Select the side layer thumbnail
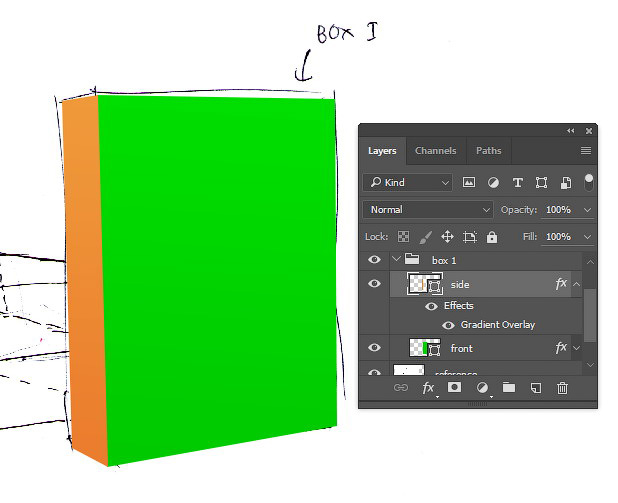The width and height of the screenshot is (618, 503). pyautogui.click(x=425, y=284)
